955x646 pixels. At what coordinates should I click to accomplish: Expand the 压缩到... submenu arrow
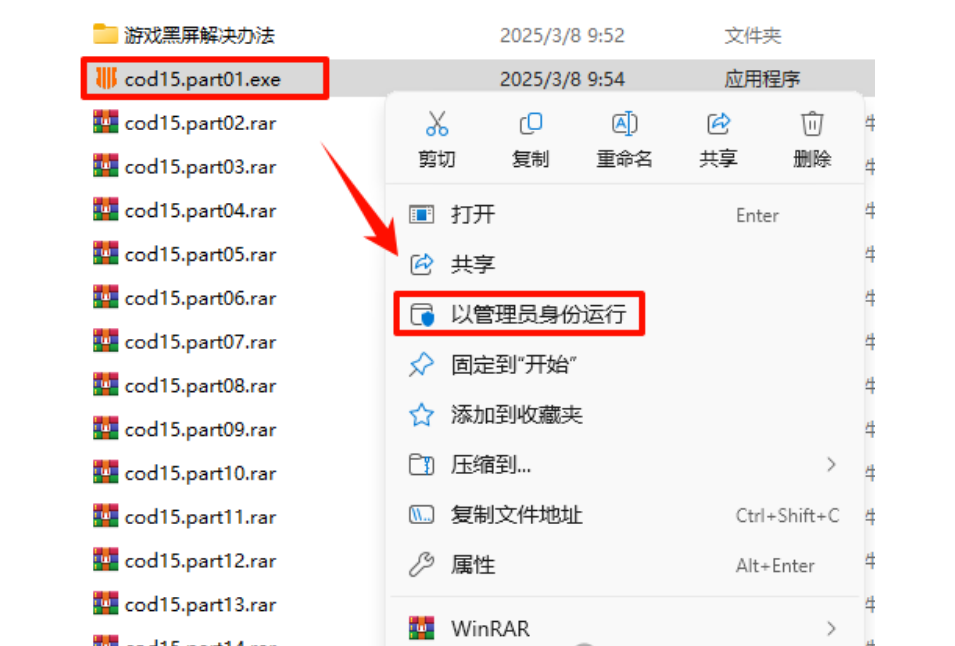[x=831, y=465]
